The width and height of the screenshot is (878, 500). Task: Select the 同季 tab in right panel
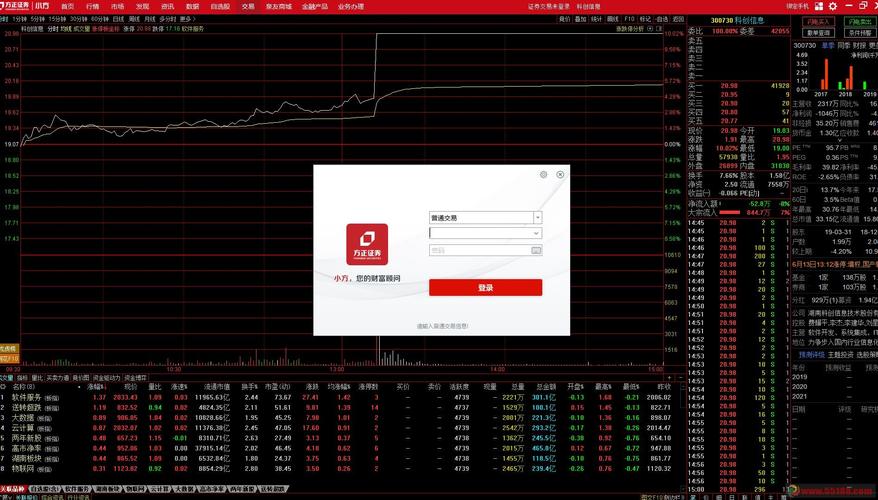pyautogui.click(x=843, y=45)
